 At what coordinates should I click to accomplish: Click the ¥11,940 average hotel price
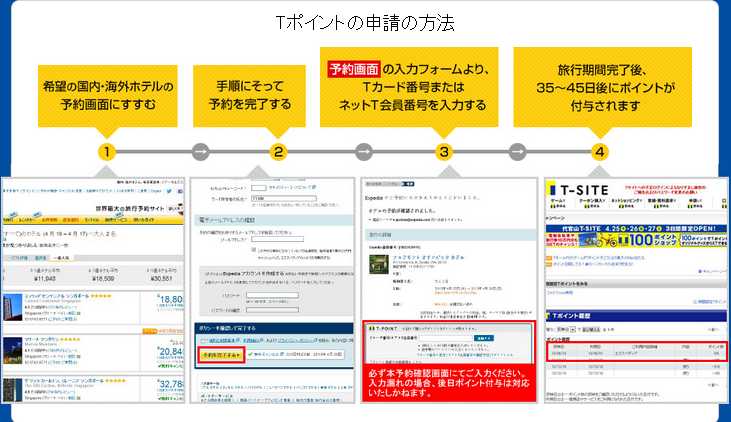pyautogui.click(x=45, y=279)
